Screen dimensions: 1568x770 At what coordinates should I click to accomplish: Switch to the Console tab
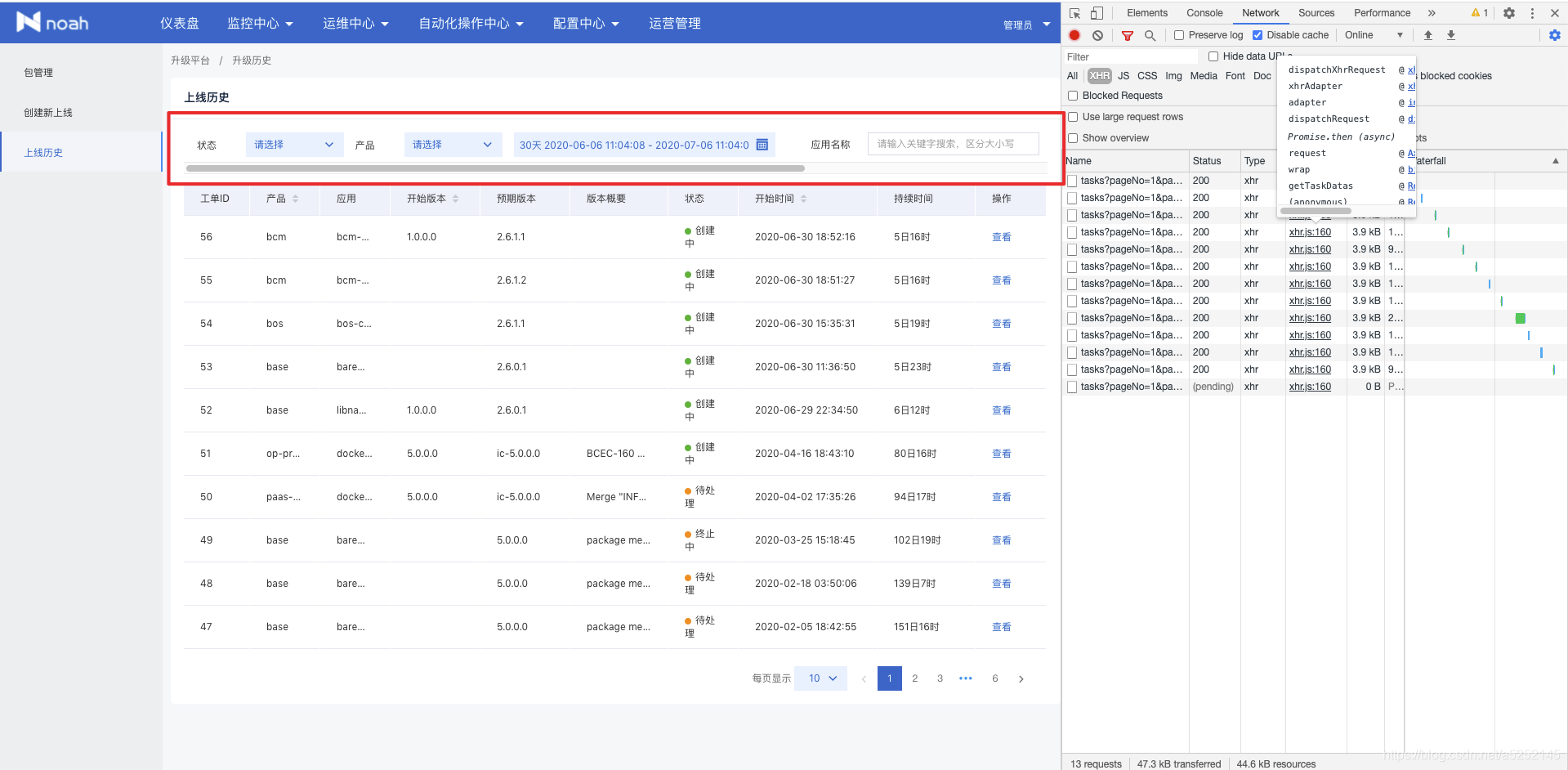[x=1204, y=13]
